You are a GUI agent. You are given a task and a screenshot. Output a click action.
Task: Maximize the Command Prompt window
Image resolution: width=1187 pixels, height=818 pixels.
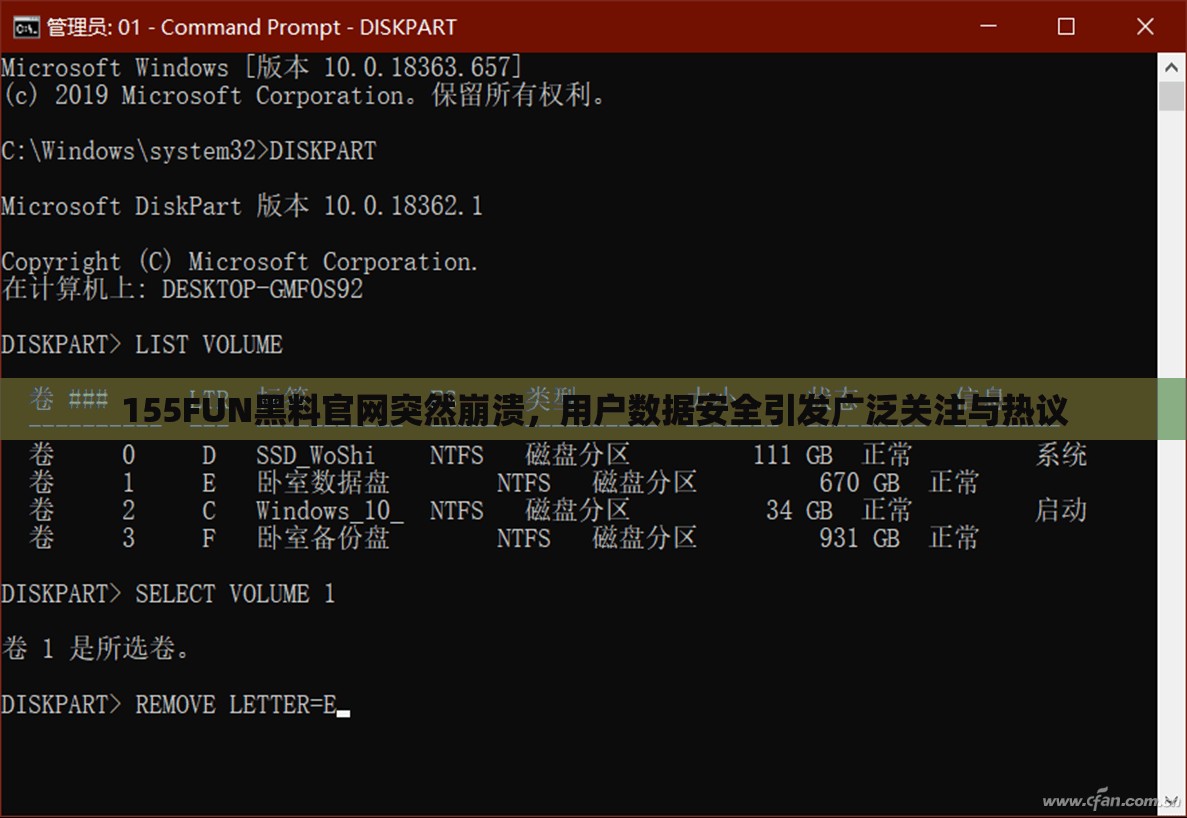coord(1066,26)
